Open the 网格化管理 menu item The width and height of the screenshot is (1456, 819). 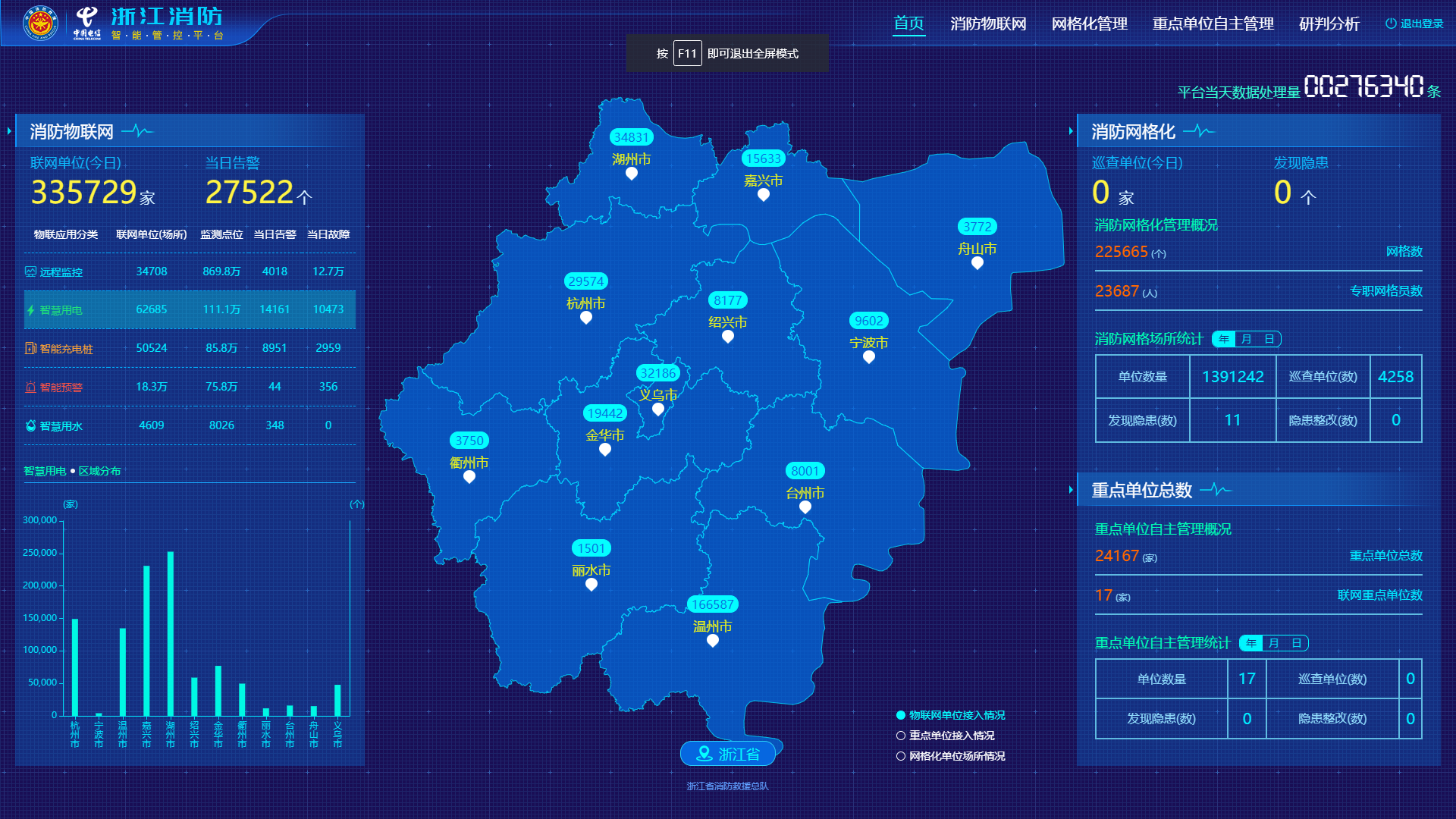(x=1089, y=24)
